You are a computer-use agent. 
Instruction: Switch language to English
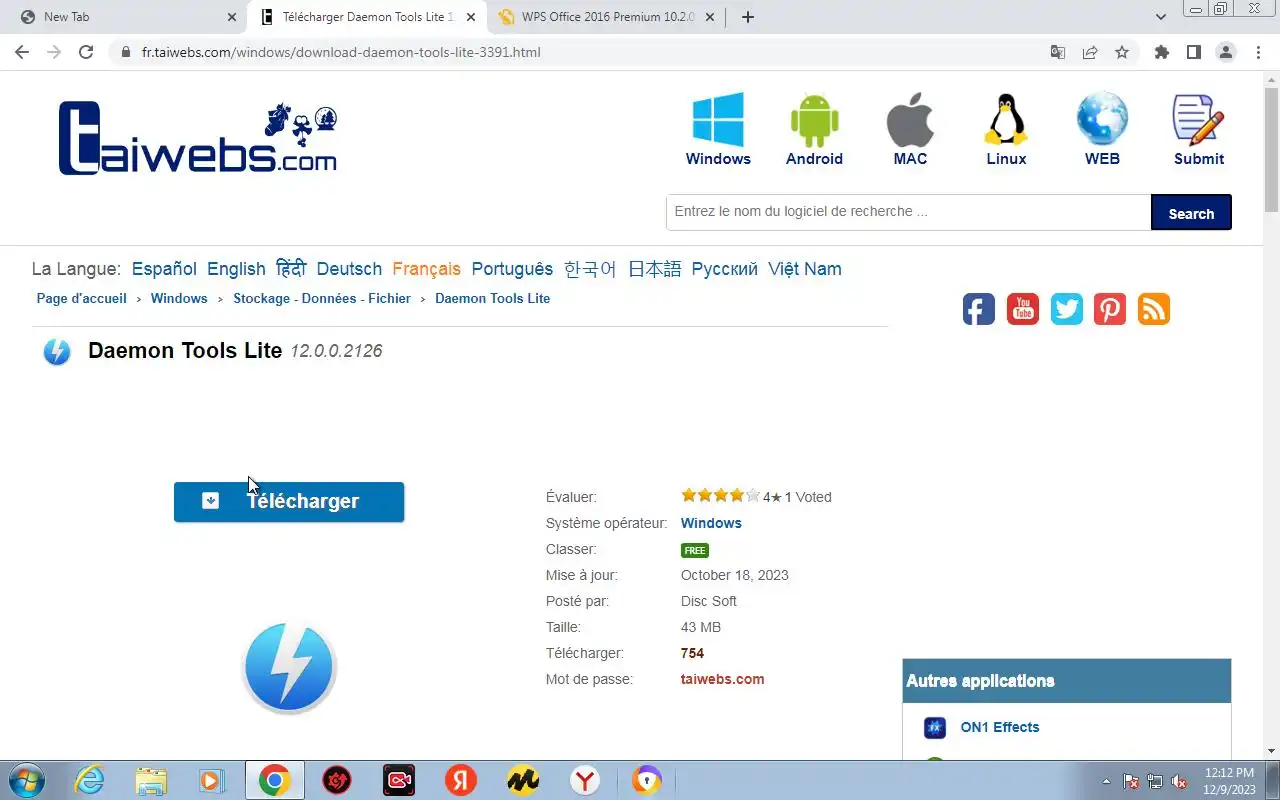236,269
